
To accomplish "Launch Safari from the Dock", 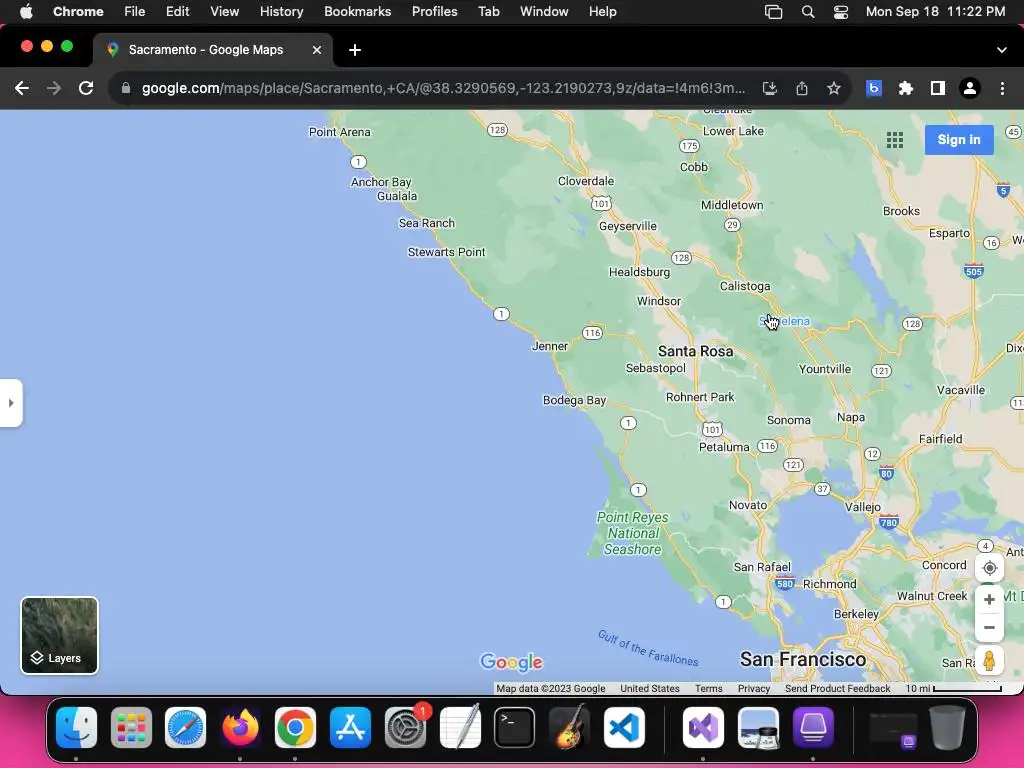I will pos(185,728).
